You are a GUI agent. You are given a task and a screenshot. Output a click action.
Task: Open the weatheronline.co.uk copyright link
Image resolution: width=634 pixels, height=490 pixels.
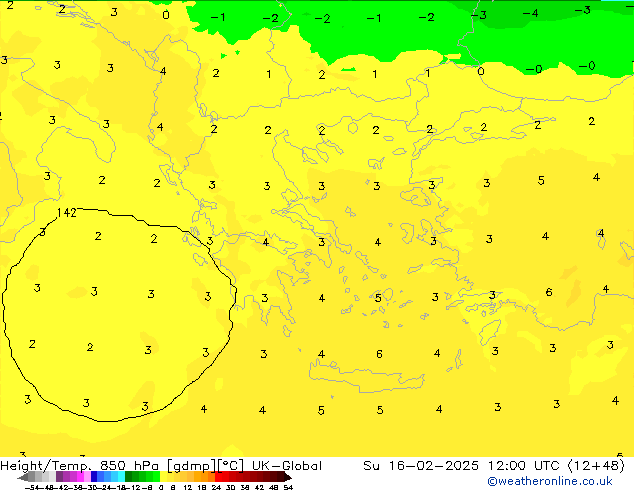pyautogui.click(x=550, y=481)
